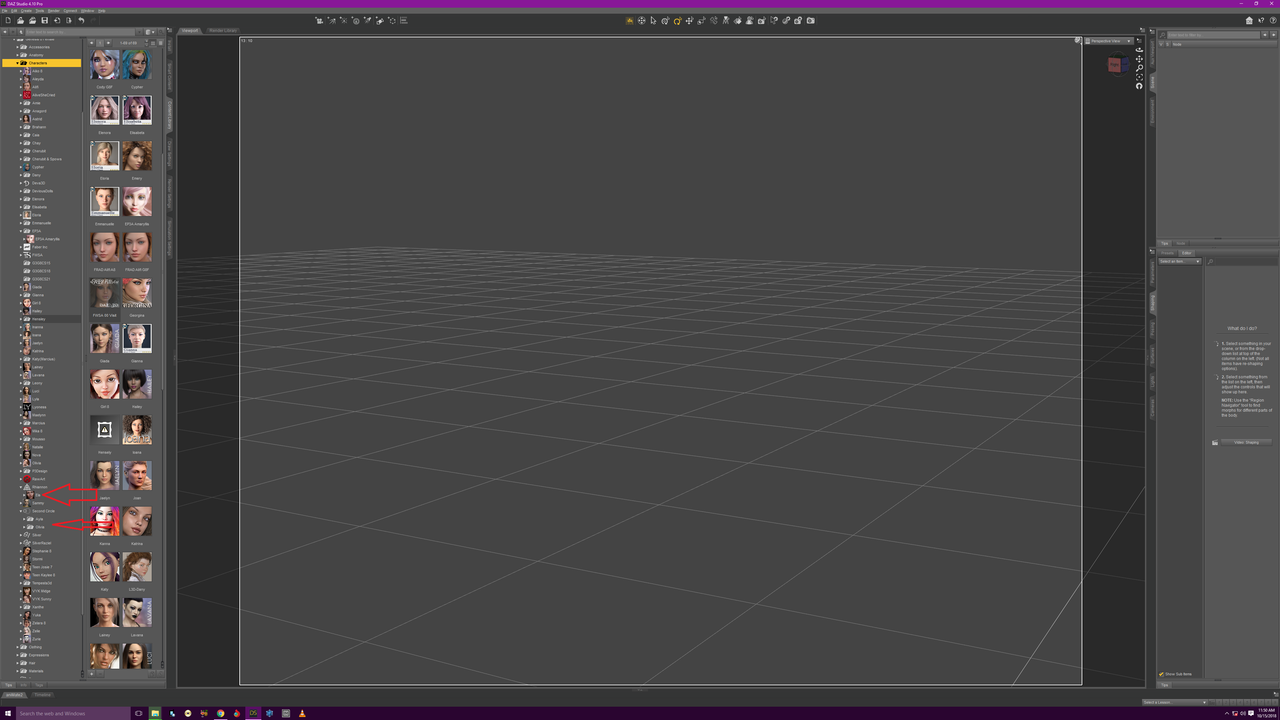Switch to the Render Library tab

[x=223, y=30]
